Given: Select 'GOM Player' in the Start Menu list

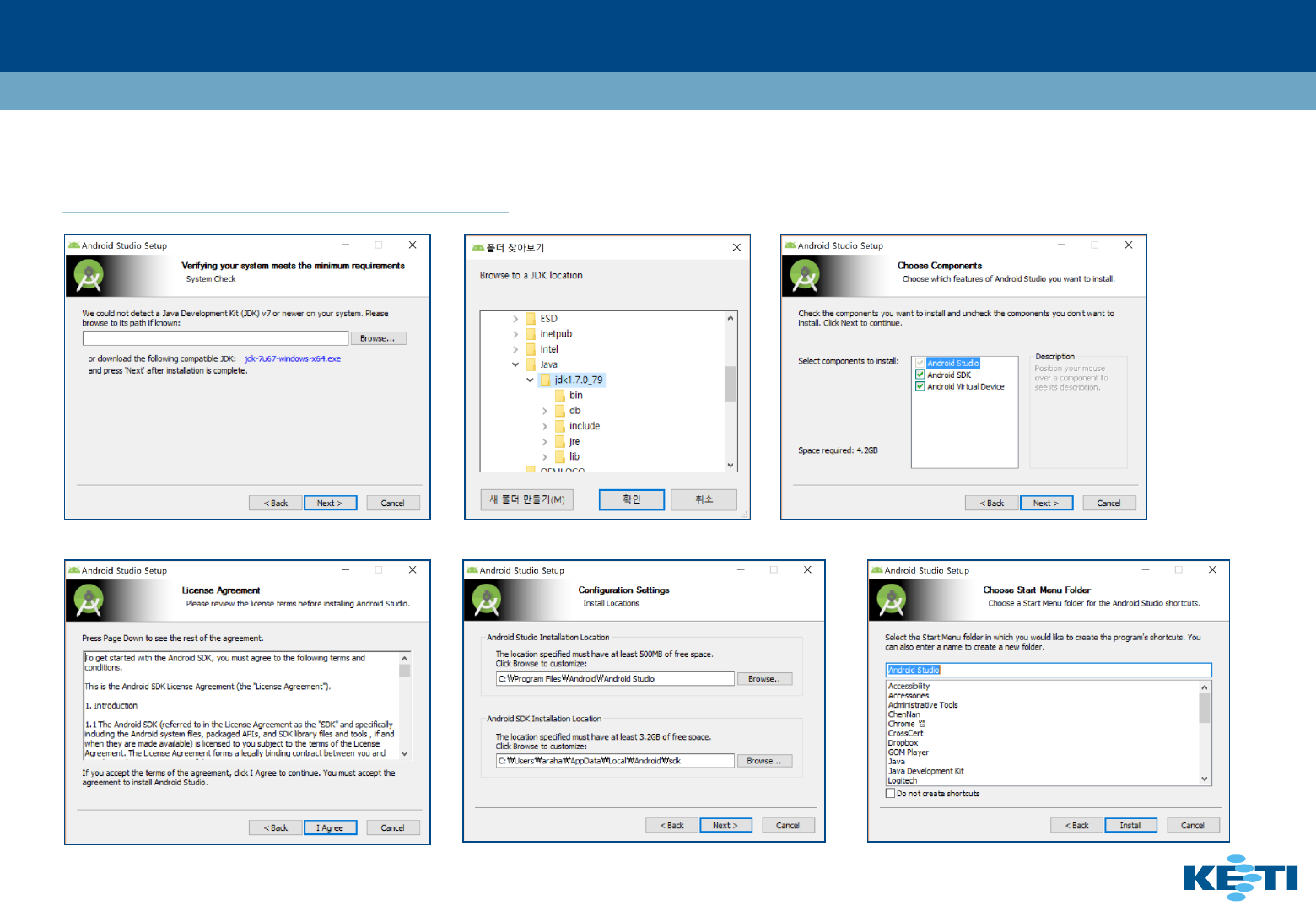Looking at the screenshot, I should pos(908,752).
